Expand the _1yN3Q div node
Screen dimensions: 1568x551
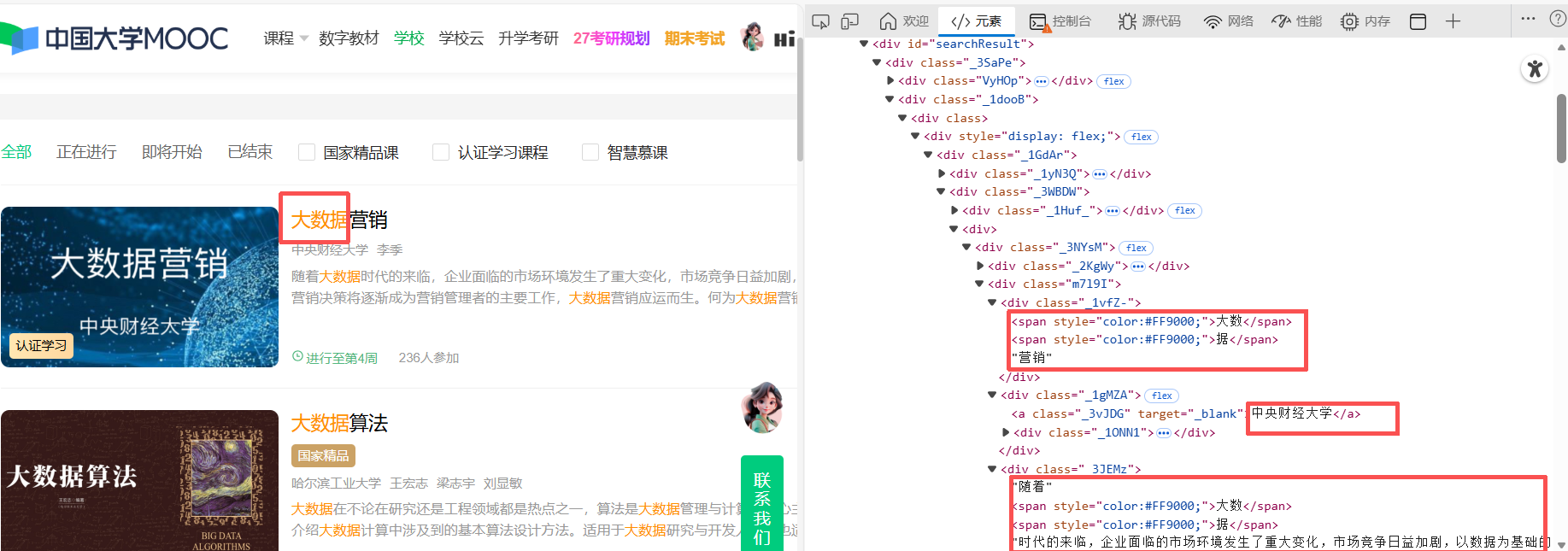942,173
